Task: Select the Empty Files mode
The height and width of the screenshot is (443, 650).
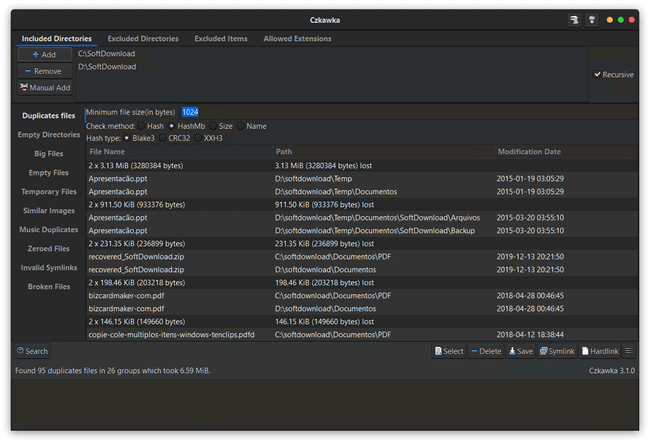Action: (x=49, y=173)
